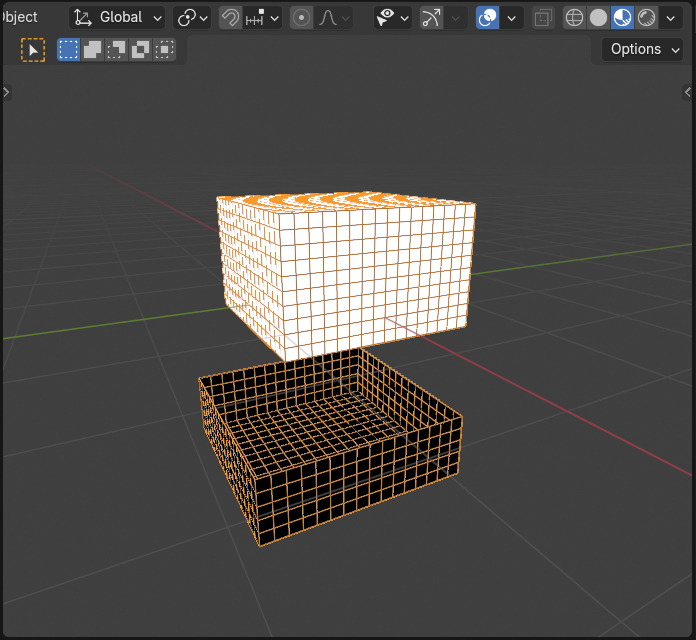Open the Object menu
696x640 pixels.
[x=20, y=17]
